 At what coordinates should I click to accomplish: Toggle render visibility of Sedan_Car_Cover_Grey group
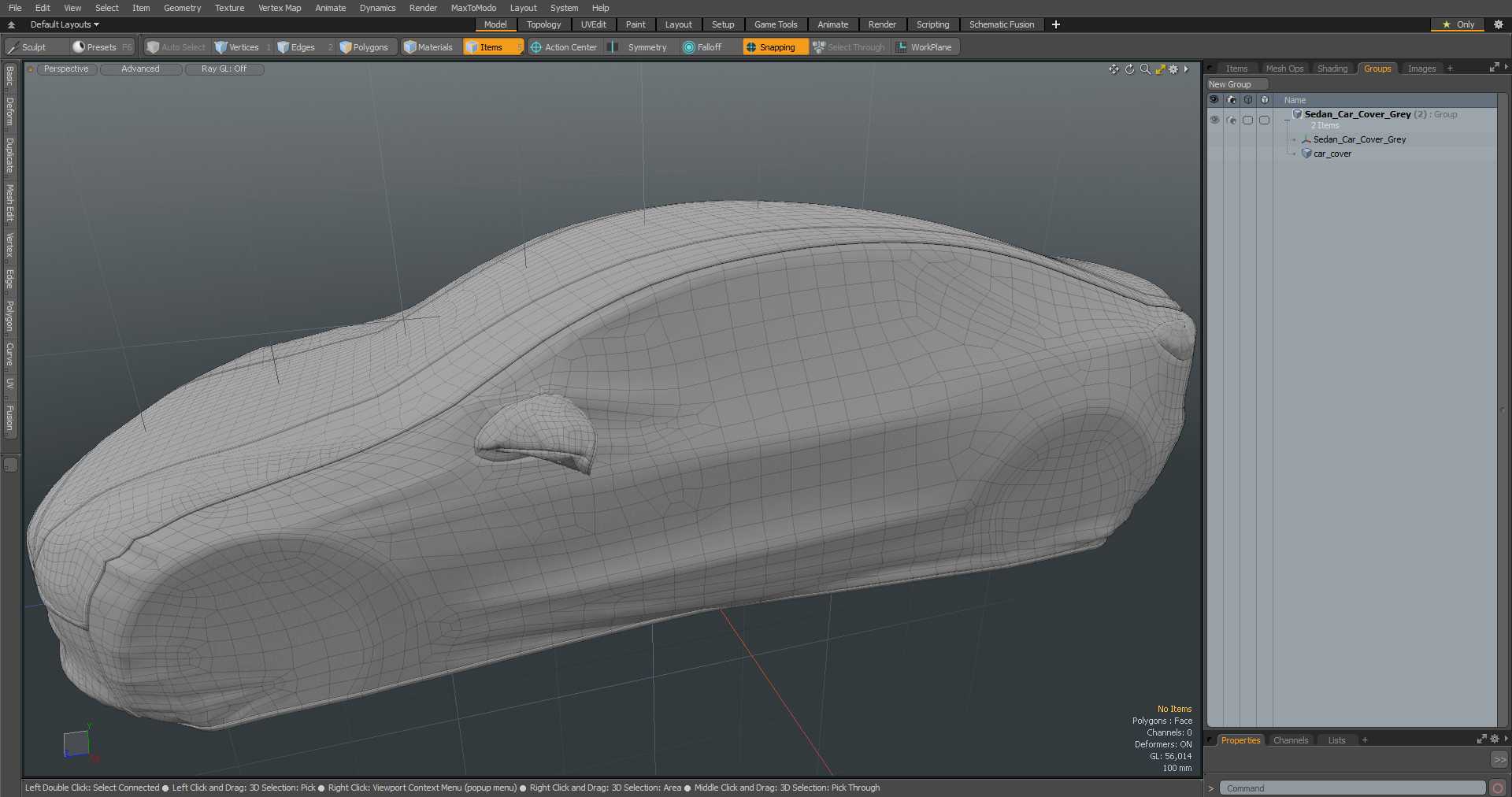click(x=1232, y=120)
